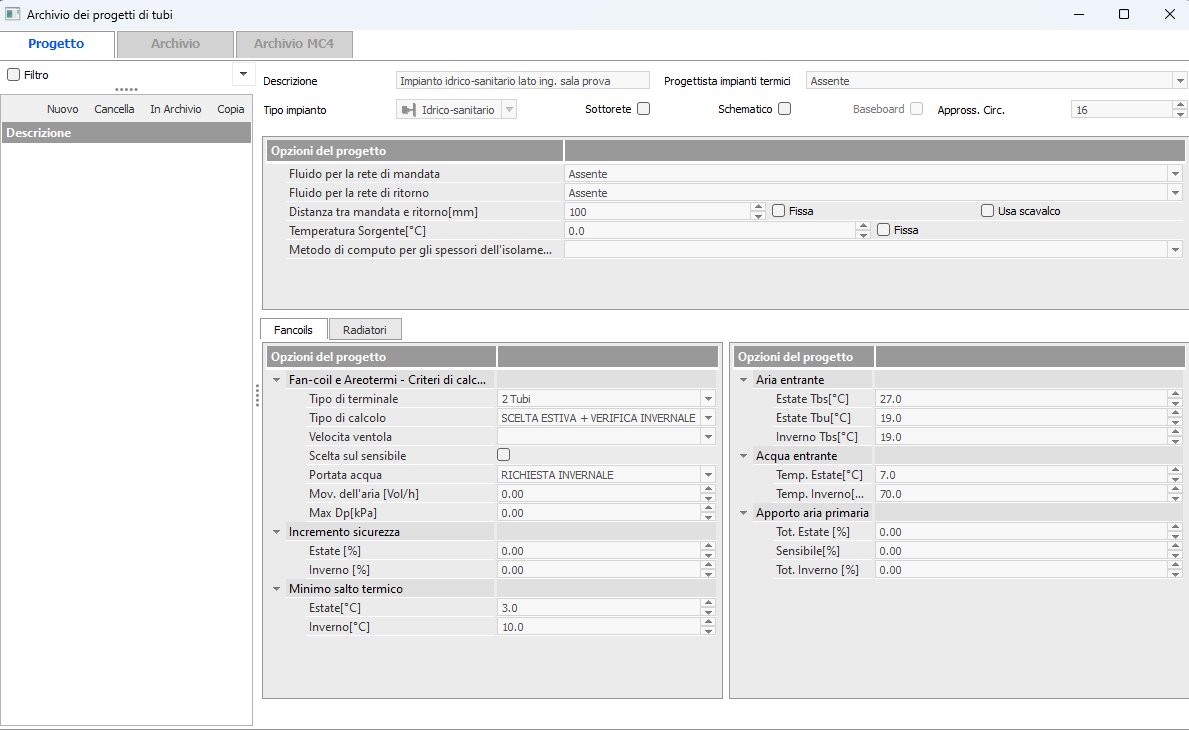Click the In Archivio button

[x=175, y=109]
